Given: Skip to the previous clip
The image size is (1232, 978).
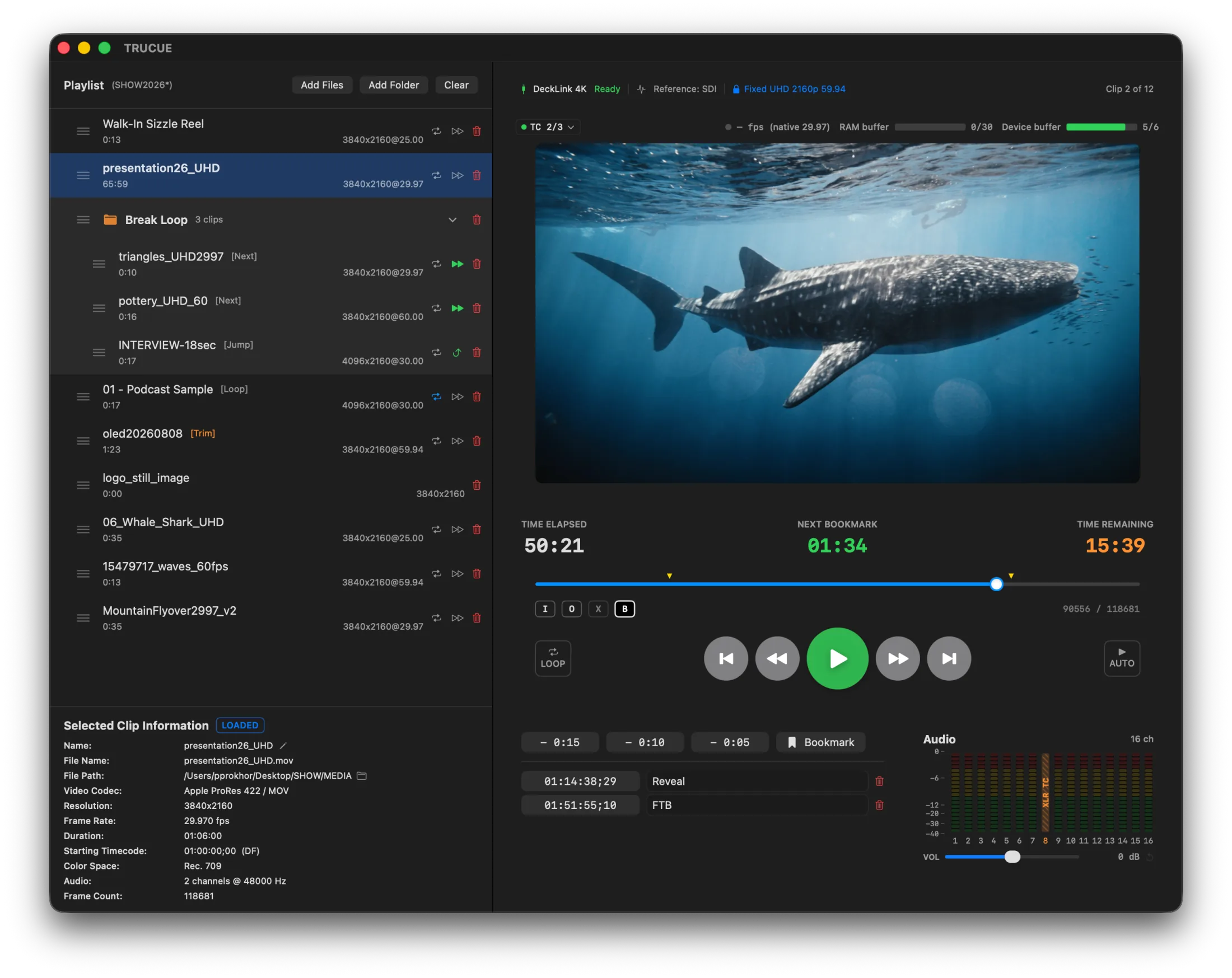Looking at the screenshot, I should [726, 659].
